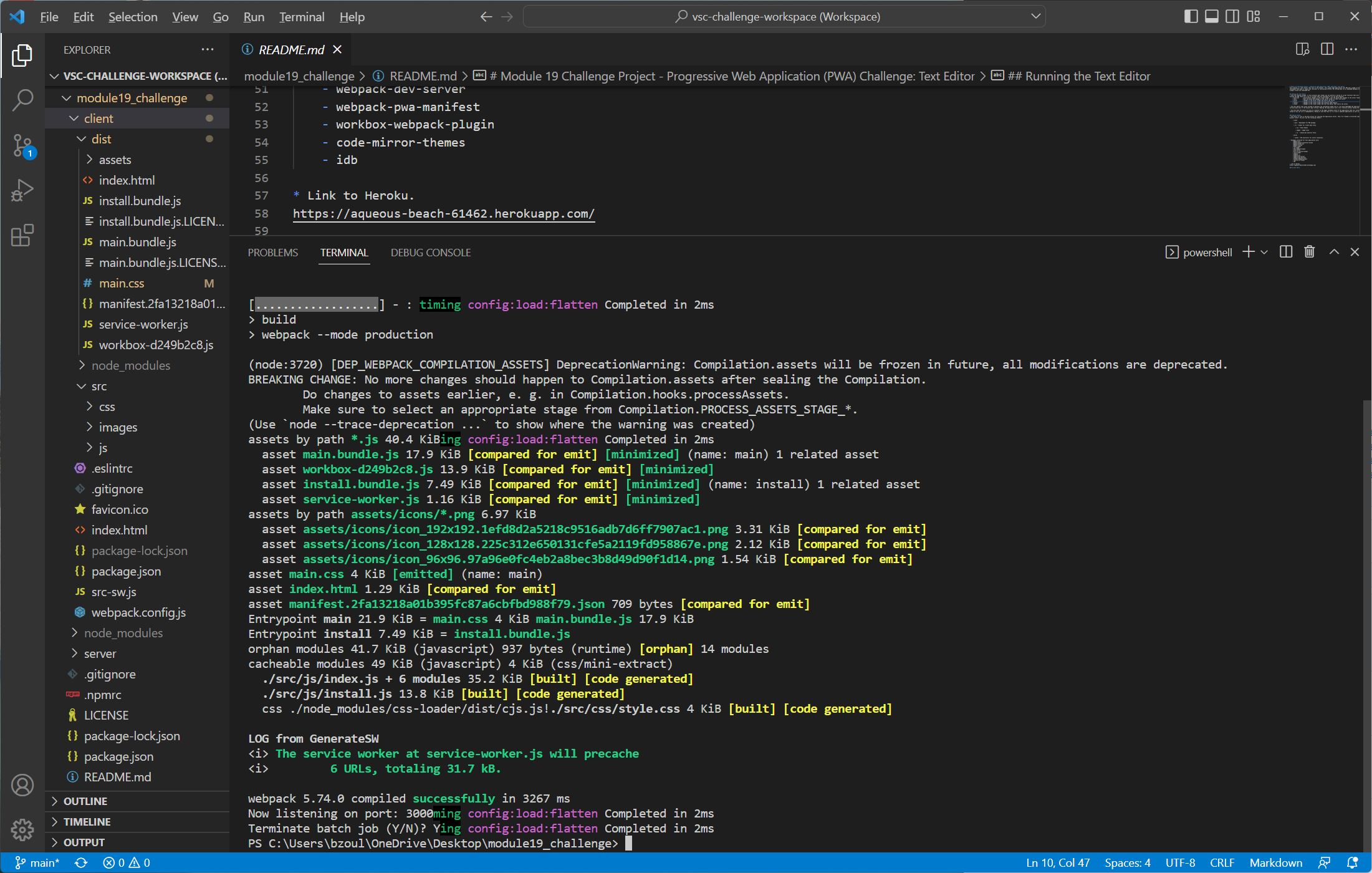Split the terminal panel

[x=1285, y=252]
